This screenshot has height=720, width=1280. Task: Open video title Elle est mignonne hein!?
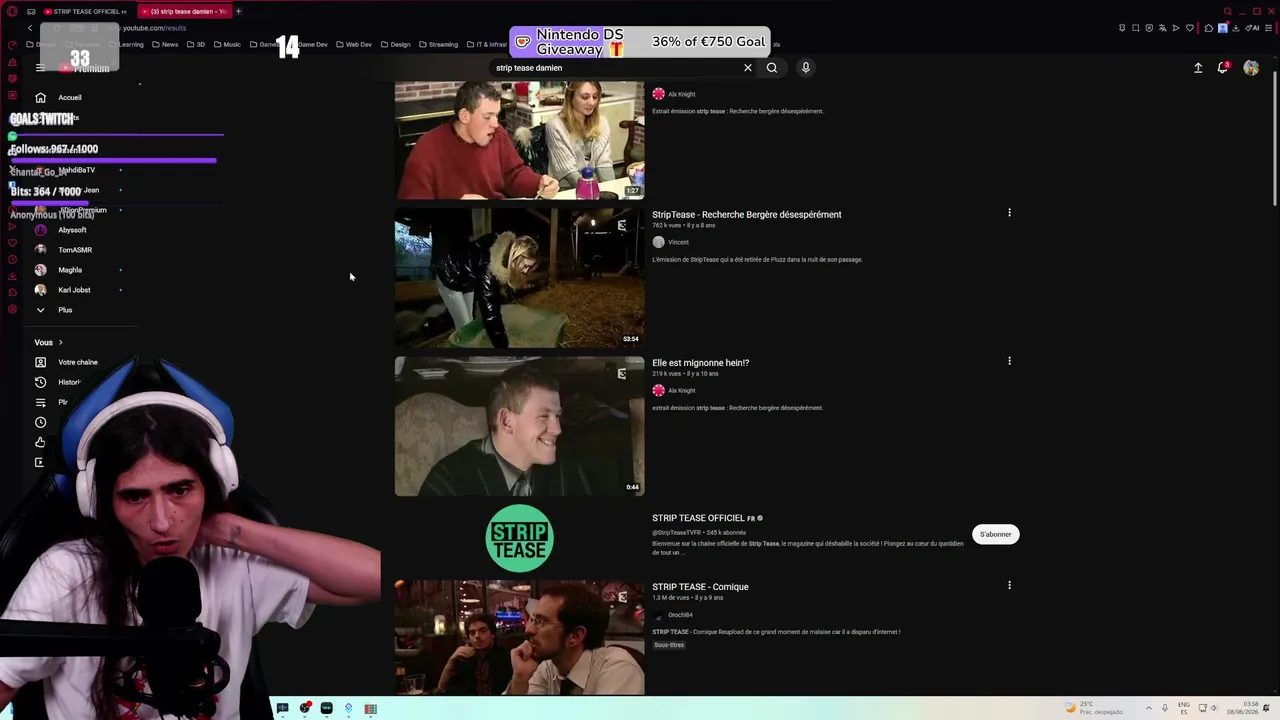pos(700,363)
